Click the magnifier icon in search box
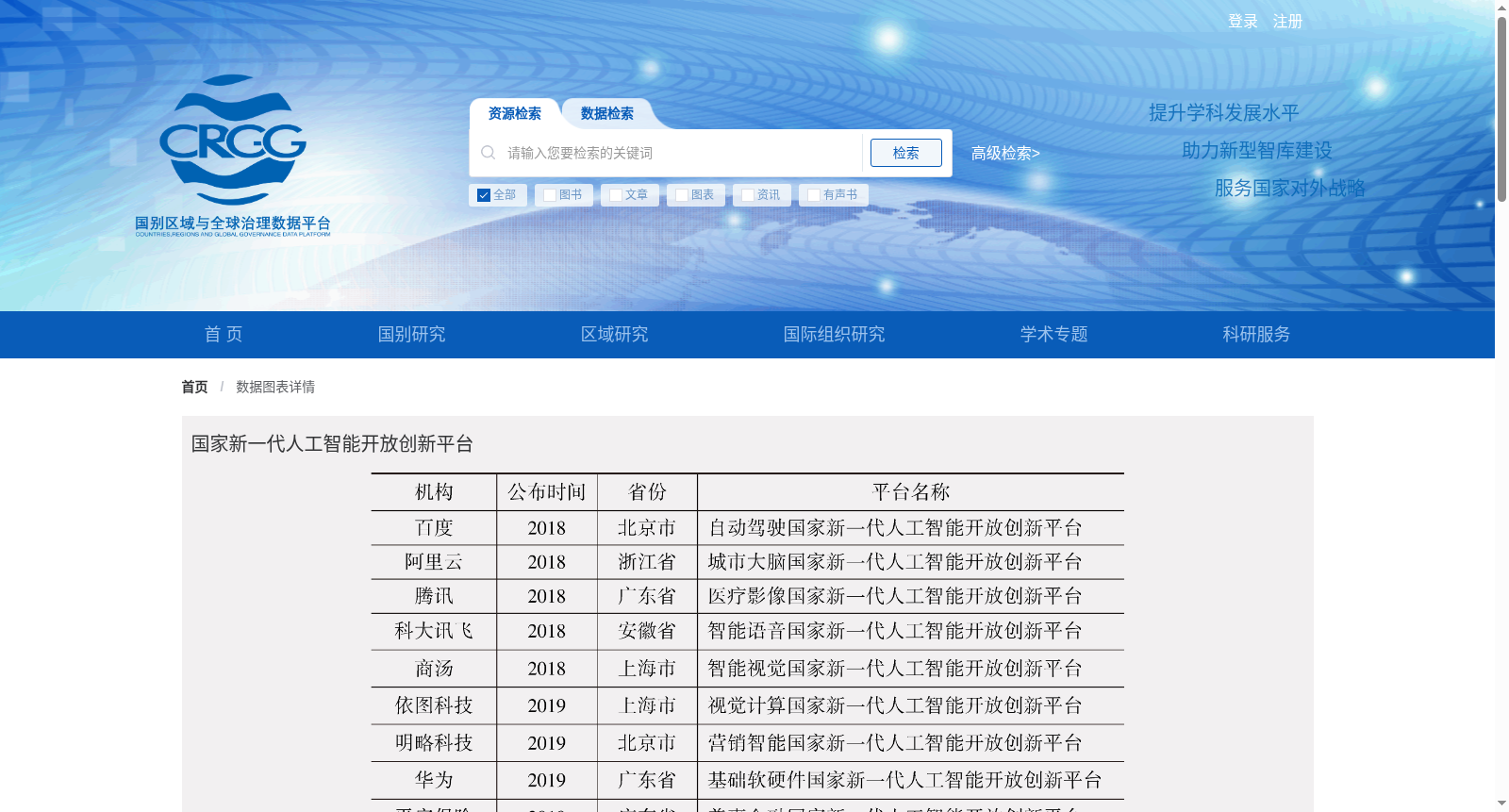1509x812 pixels. click(x=489, y=153)
